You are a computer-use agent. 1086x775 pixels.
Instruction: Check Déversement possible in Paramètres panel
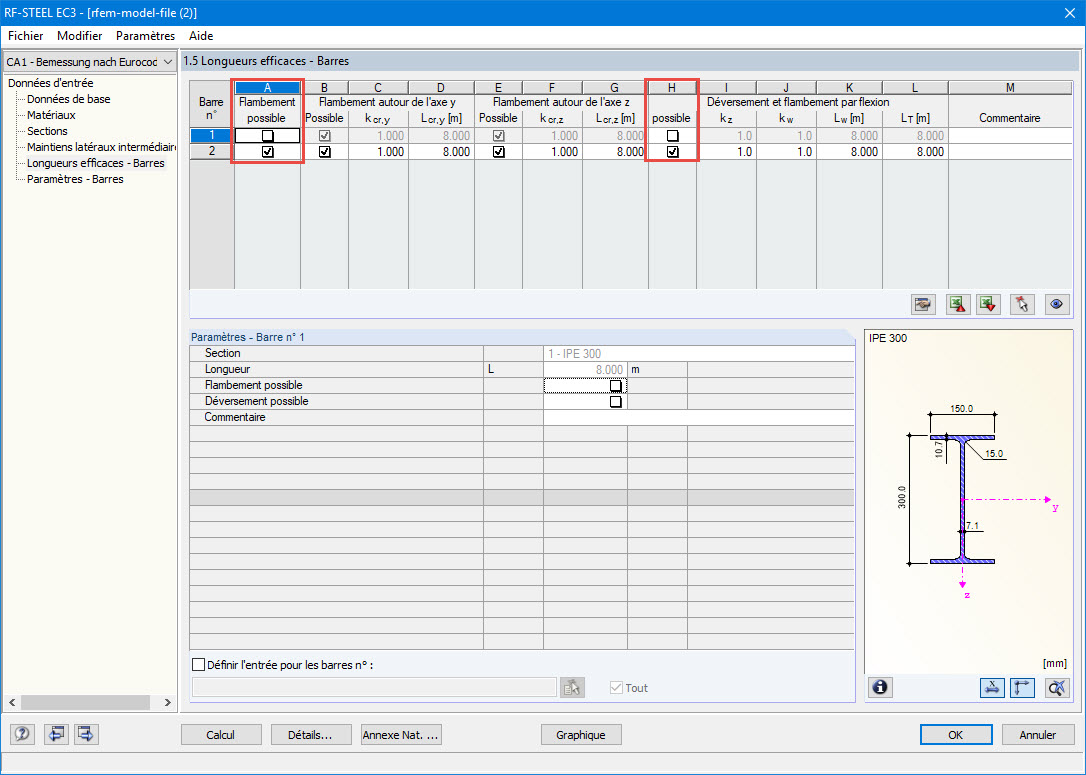pyautogui.click(x=615, y=402)
